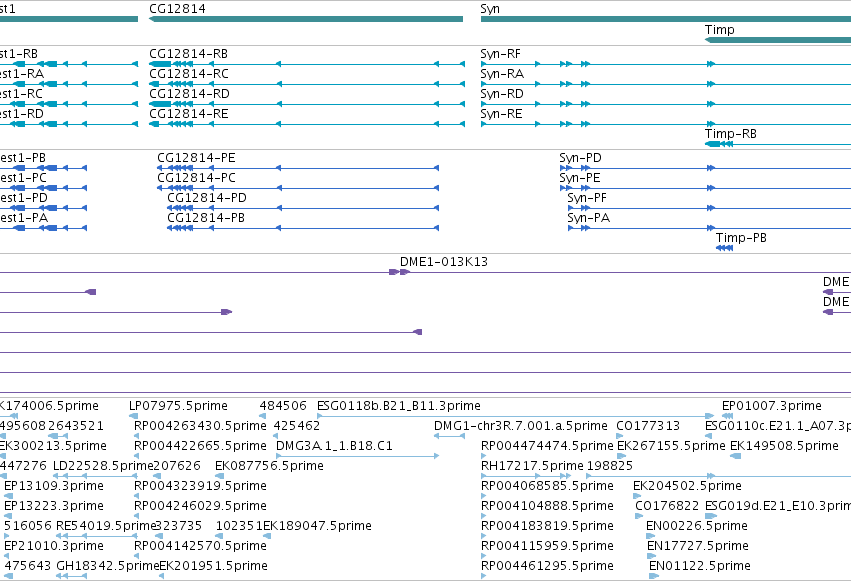
Task: Pick the CG12814-PB protein label
Action: click(206, 218)
